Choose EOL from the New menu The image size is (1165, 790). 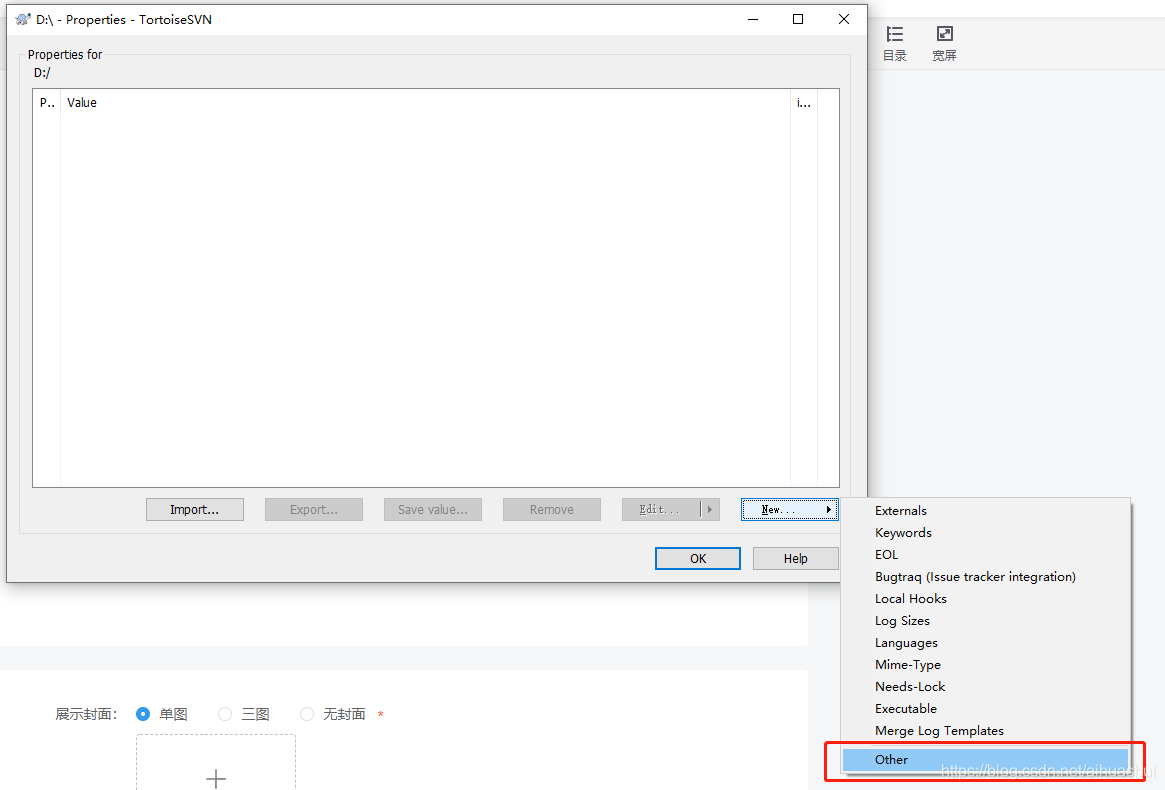coord(986,554)
